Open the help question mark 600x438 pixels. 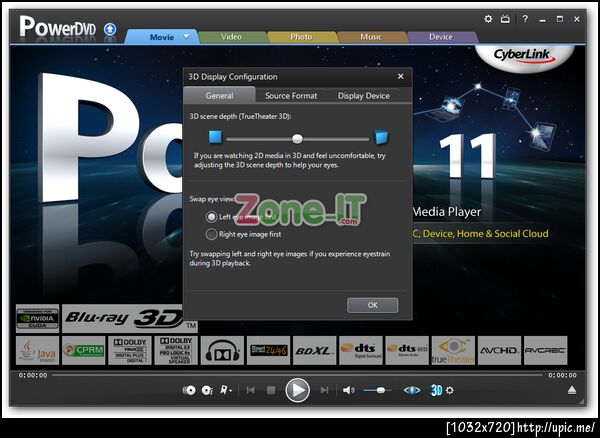pyautogui.click(x=525, y=18)
